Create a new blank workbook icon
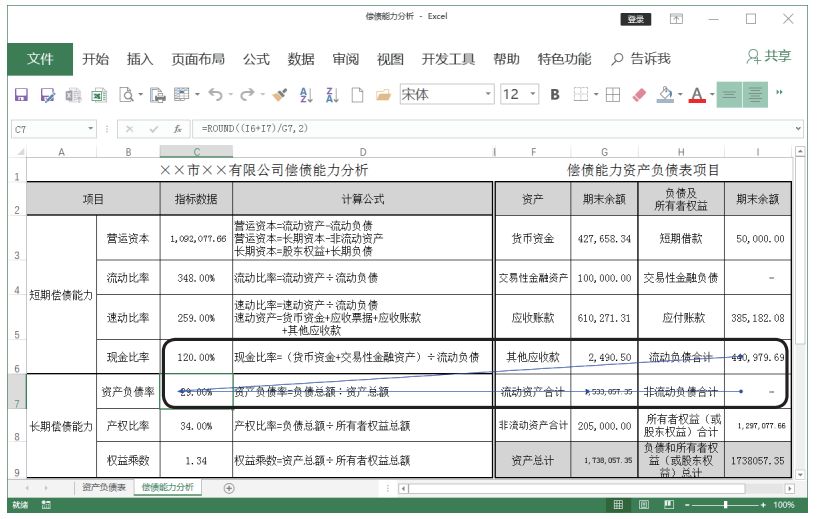The width and height of the screenshot is (817, 519). [x=357, y=95]
